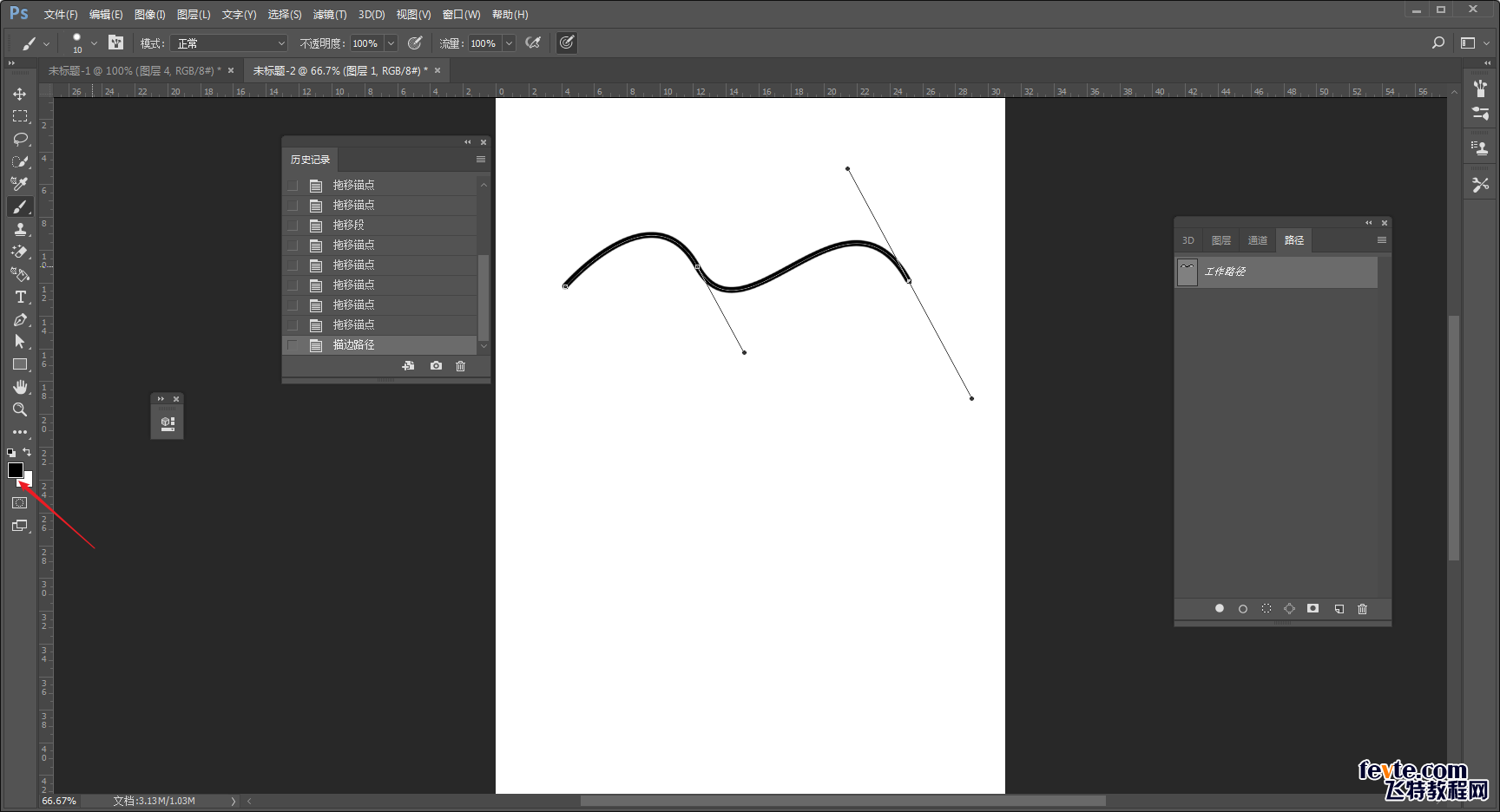The width and height of the screenshot is (1500, 812).
Task: Open the brush preset picker arrow
Action: click(94, 43)
